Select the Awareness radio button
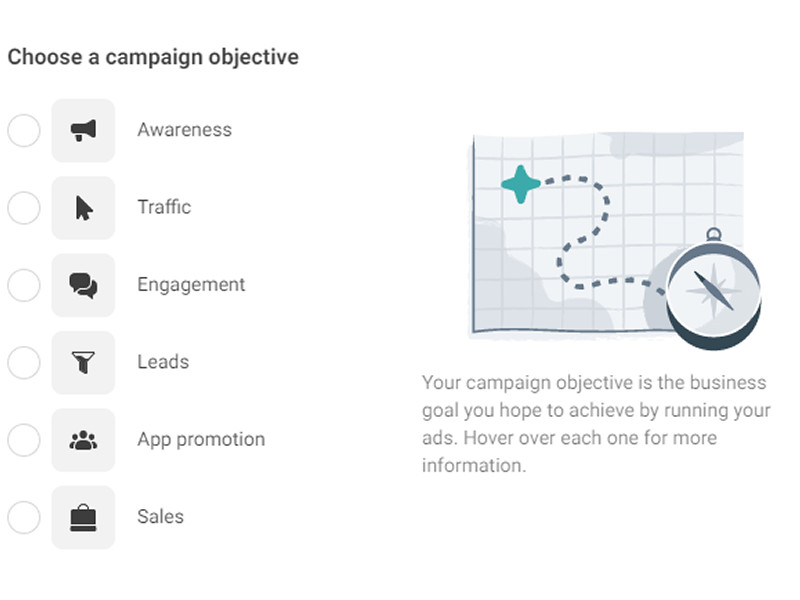The height and width of the screenshot is (600, 800). [x=24, y=131]
